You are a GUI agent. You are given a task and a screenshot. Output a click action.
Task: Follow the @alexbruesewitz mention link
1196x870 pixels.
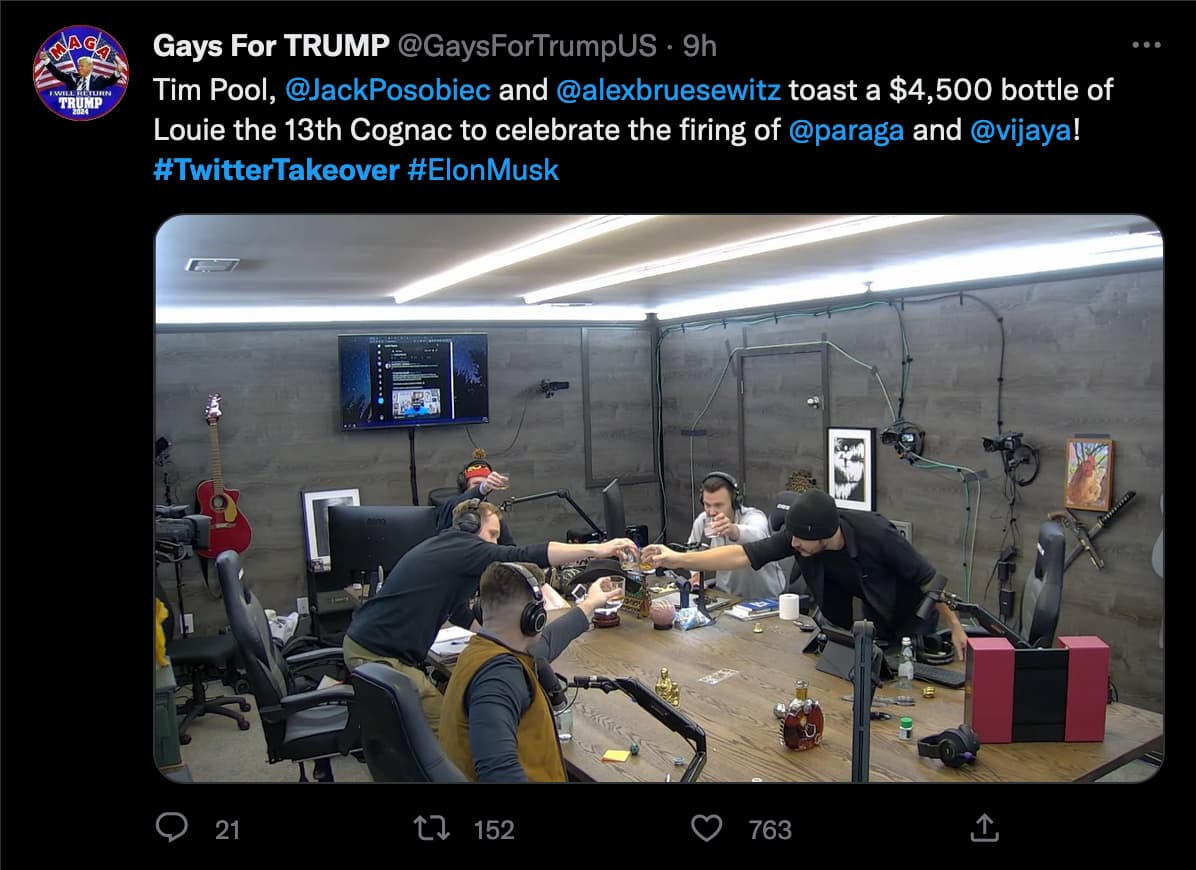(668, 90)
